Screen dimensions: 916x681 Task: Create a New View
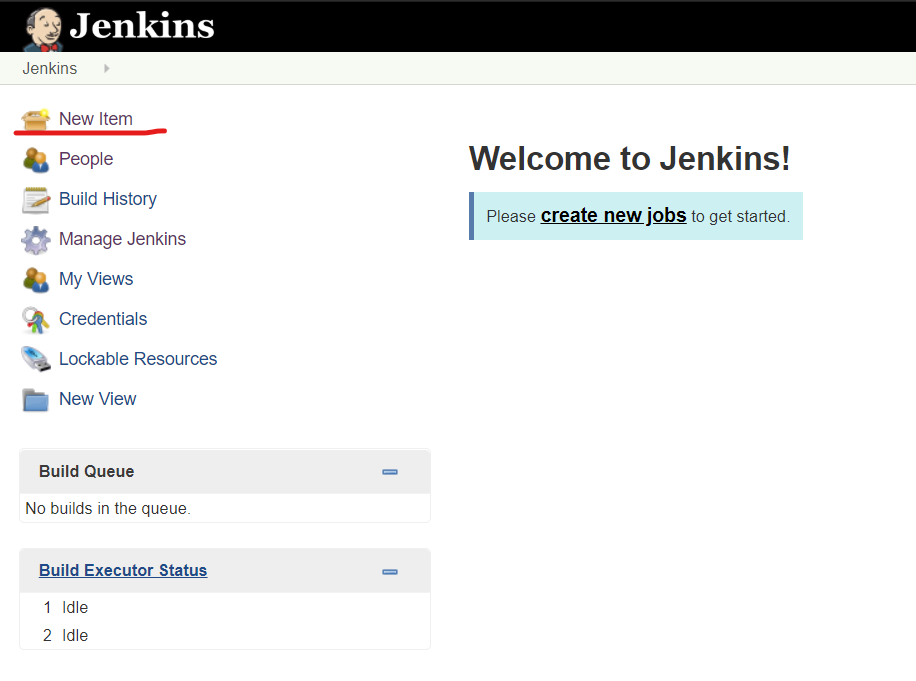click(x=98, y=399)
